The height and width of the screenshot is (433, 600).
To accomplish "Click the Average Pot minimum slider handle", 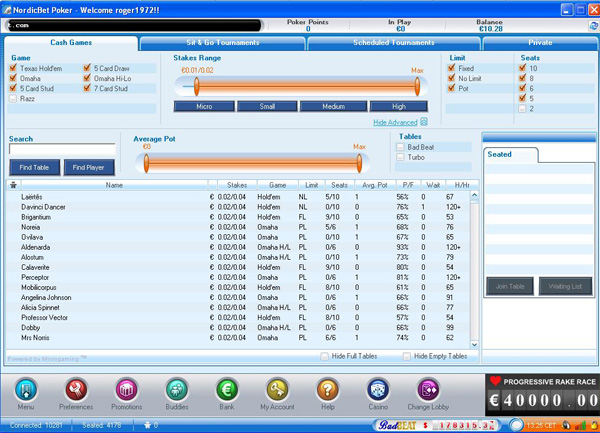I will [x=146, y=163].
